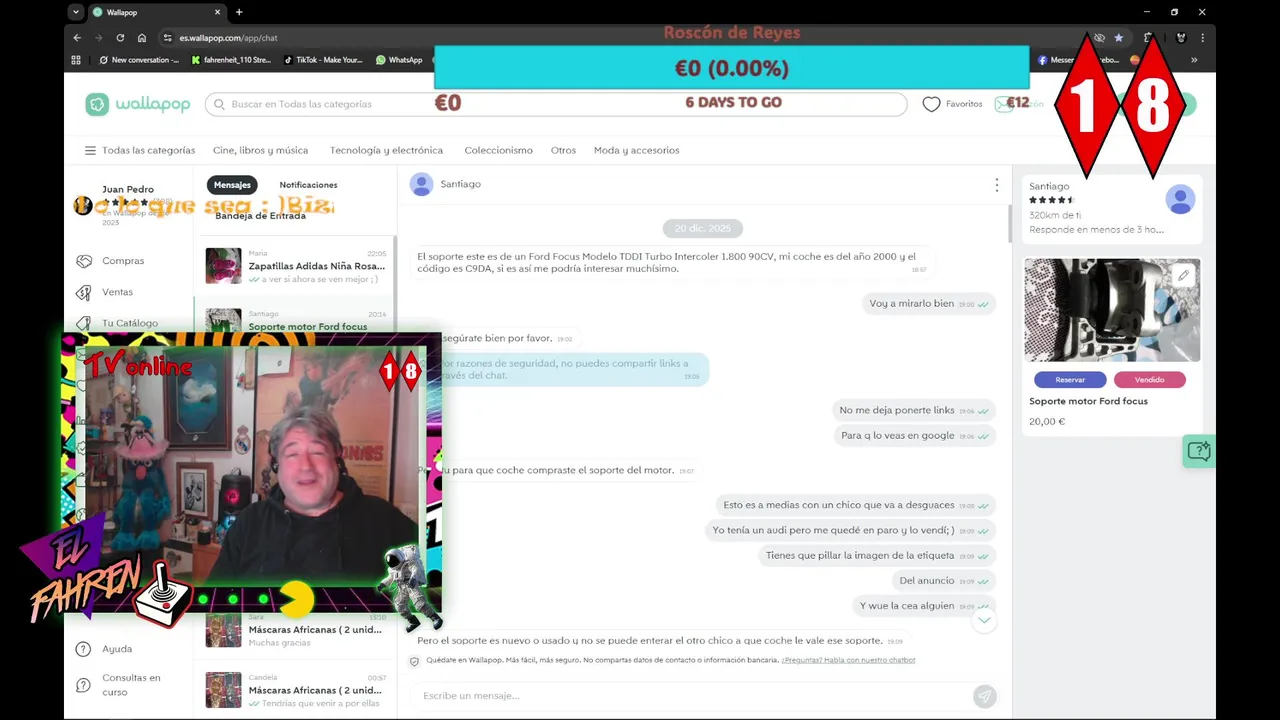The height and width of the screenshot is (720, 1280).
Task: Reload the page in browser
Action: click(120, 38)
